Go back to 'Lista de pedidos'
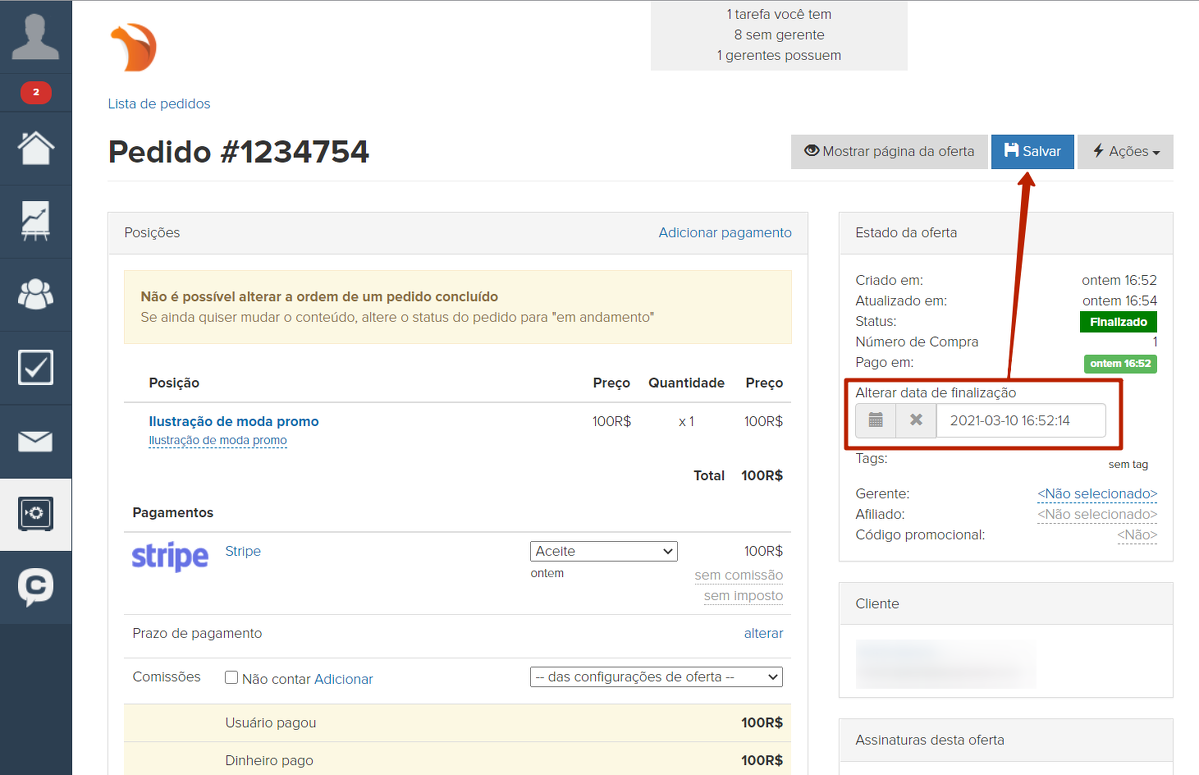The width and height of the screenshot is (1199, 775). tap(159, 104)
